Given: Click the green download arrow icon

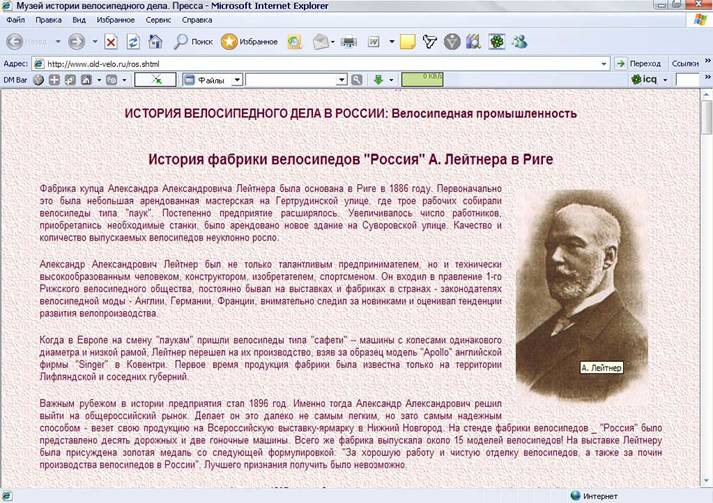Looking at the screenshot, I should pos(378,80).
